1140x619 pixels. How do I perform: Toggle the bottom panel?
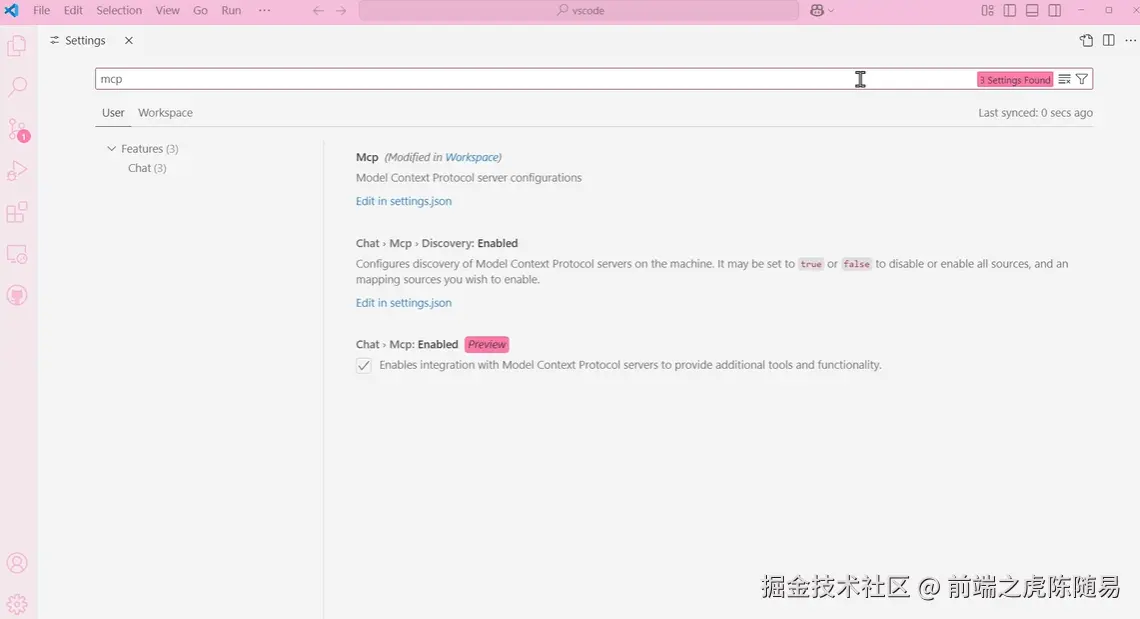point(1032,10)
